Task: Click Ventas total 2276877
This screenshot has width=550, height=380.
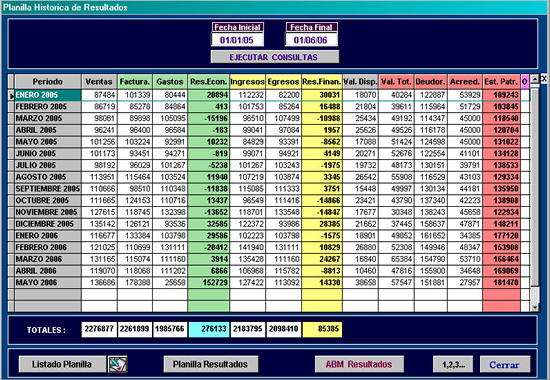Action: [x=99, y=329]
